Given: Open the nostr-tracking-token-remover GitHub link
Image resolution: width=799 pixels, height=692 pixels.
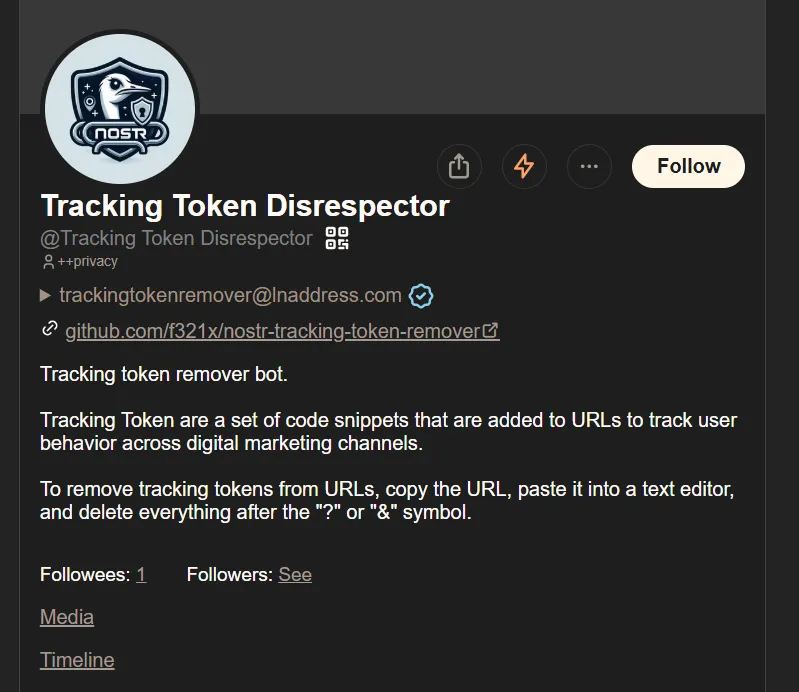Looking at the screenshot, I should tap(273, 331).
